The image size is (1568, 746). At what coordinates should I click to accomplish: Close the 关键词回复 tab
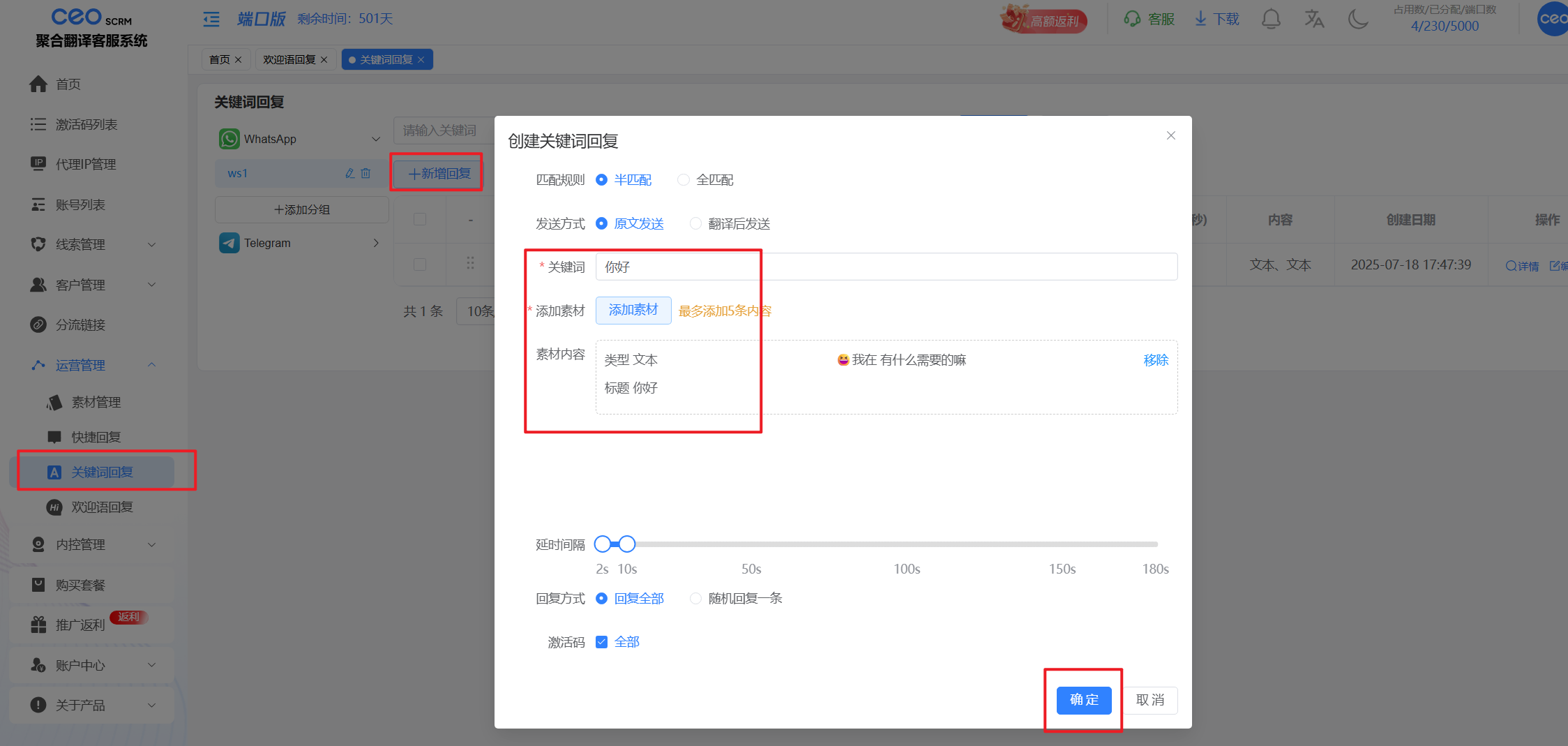(421, 60)
